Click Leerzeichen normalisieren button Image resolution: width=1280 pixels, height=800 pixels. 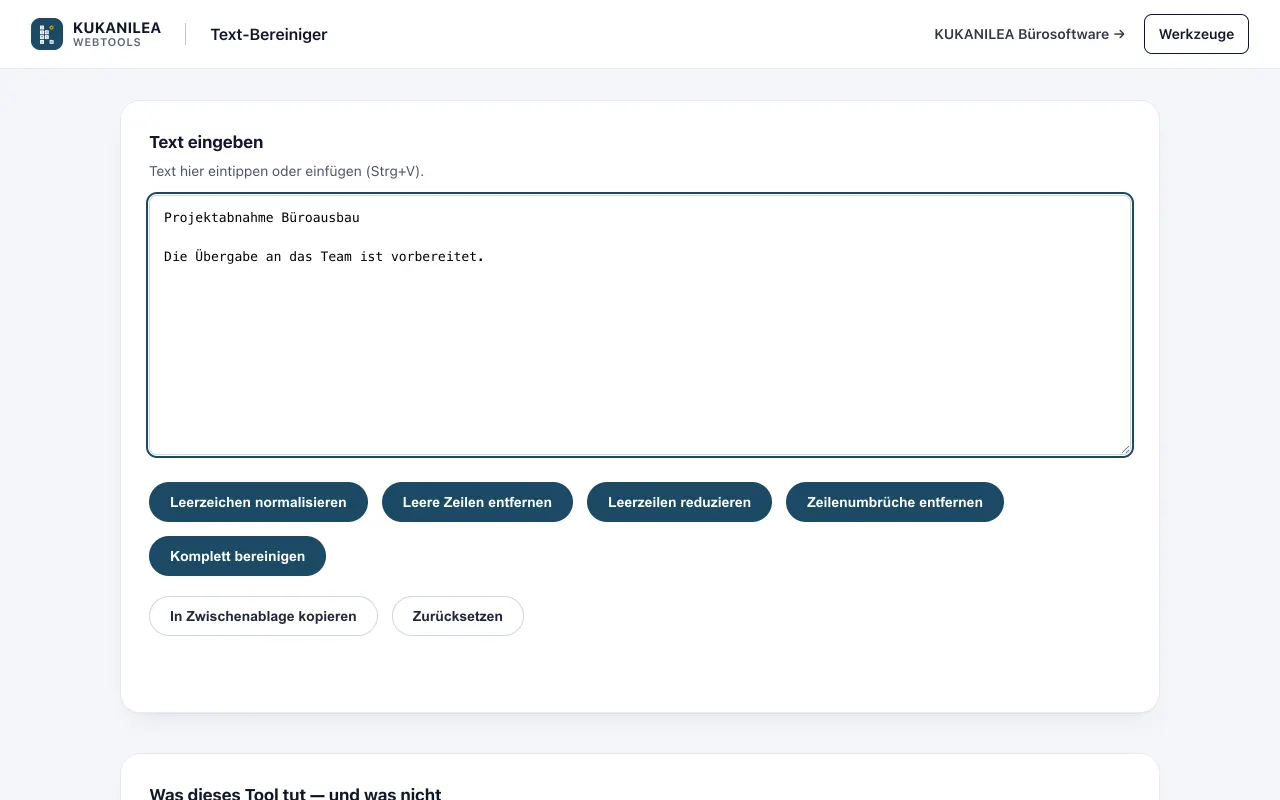tap(258, 502)
